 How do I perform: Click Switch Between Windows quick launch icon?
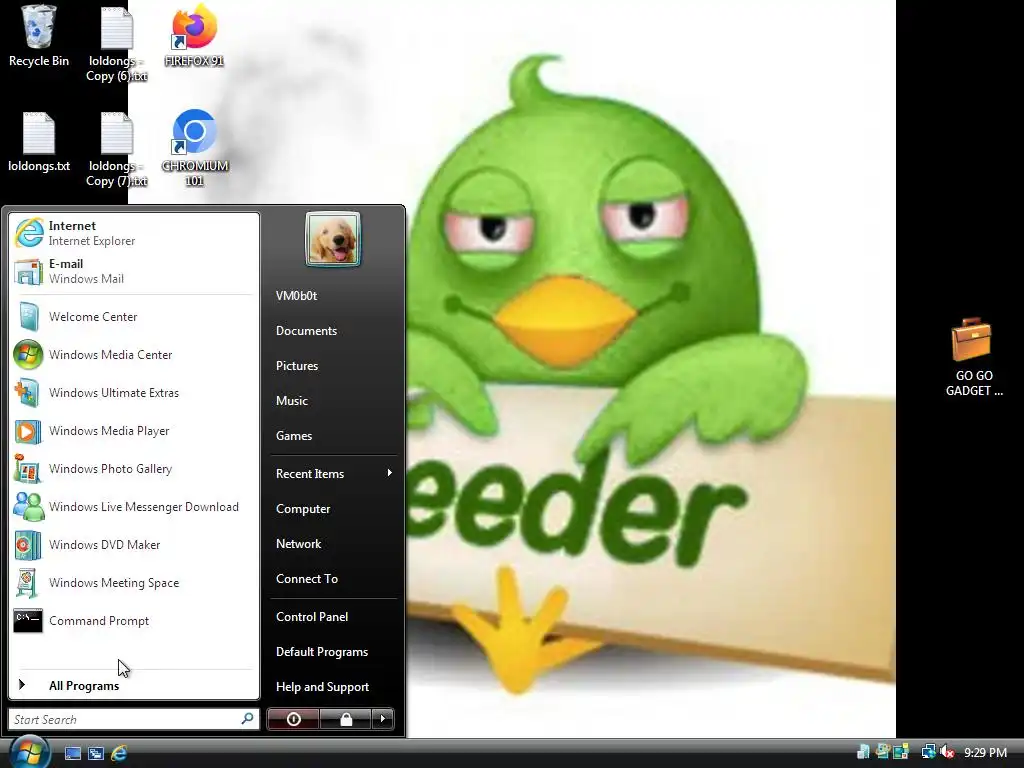96,753
